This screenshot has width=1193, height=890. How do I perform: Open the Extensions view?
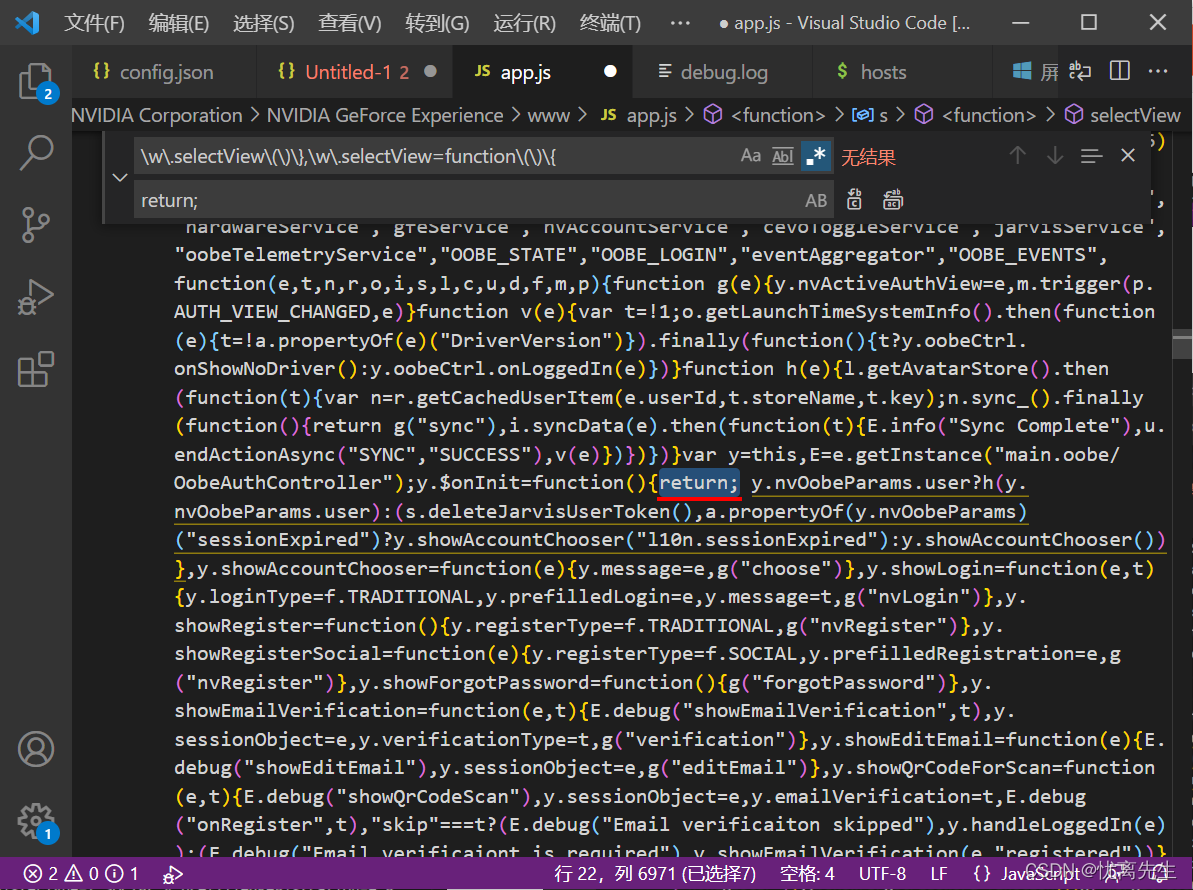[36, 369]
